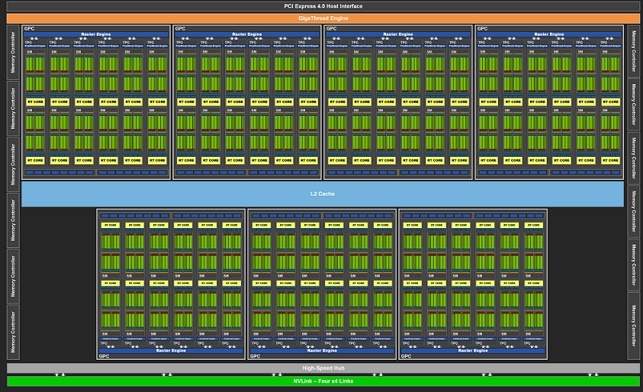The height and width of the screenshot is (392, 643).
Task: Click the bottom Memory Controller on the right side
Action: point(634,326)
